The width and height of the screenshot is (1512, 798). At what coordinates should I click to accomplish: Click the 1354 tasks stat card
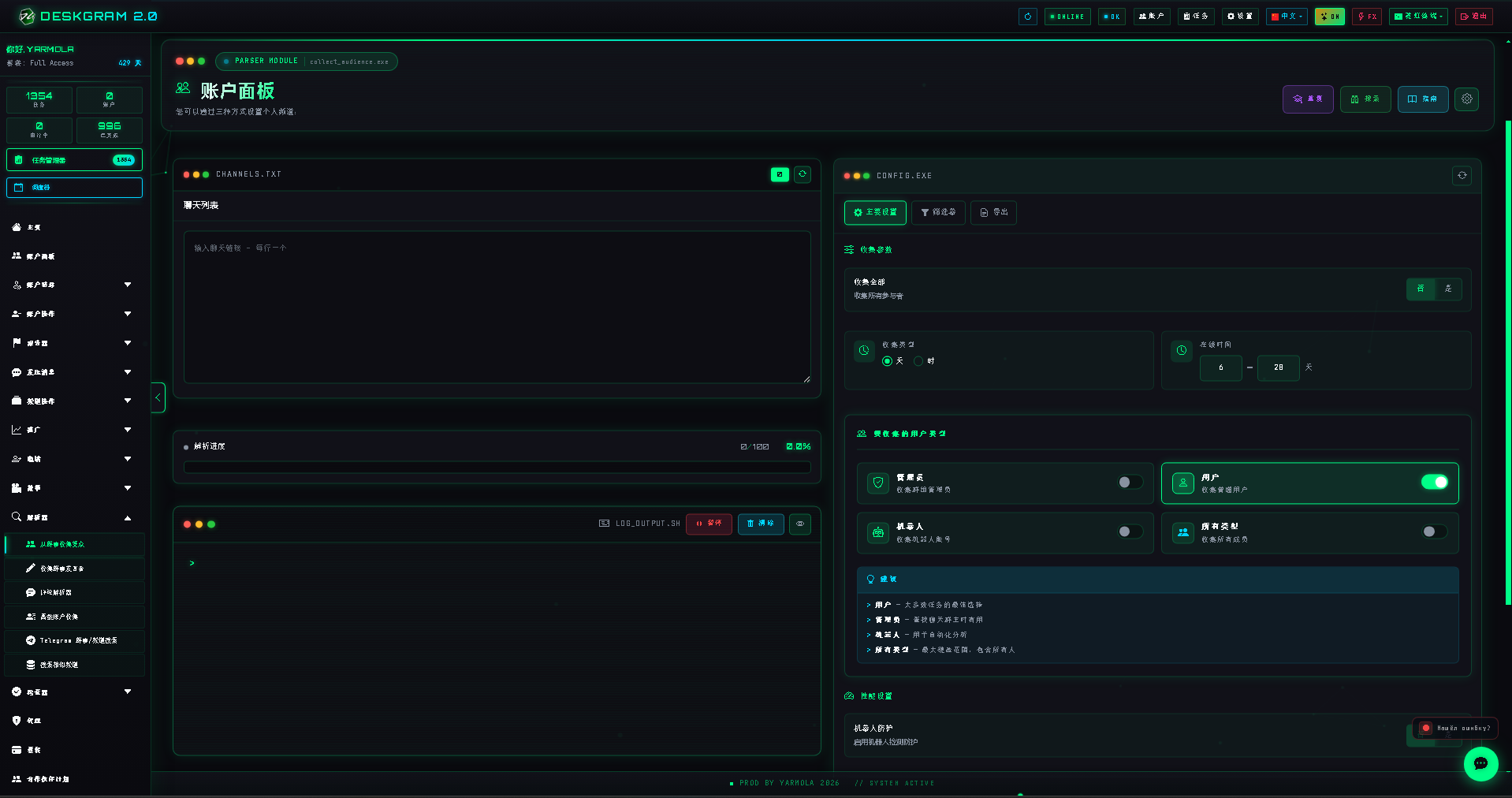pyautogui.click(x=39, y=99)
